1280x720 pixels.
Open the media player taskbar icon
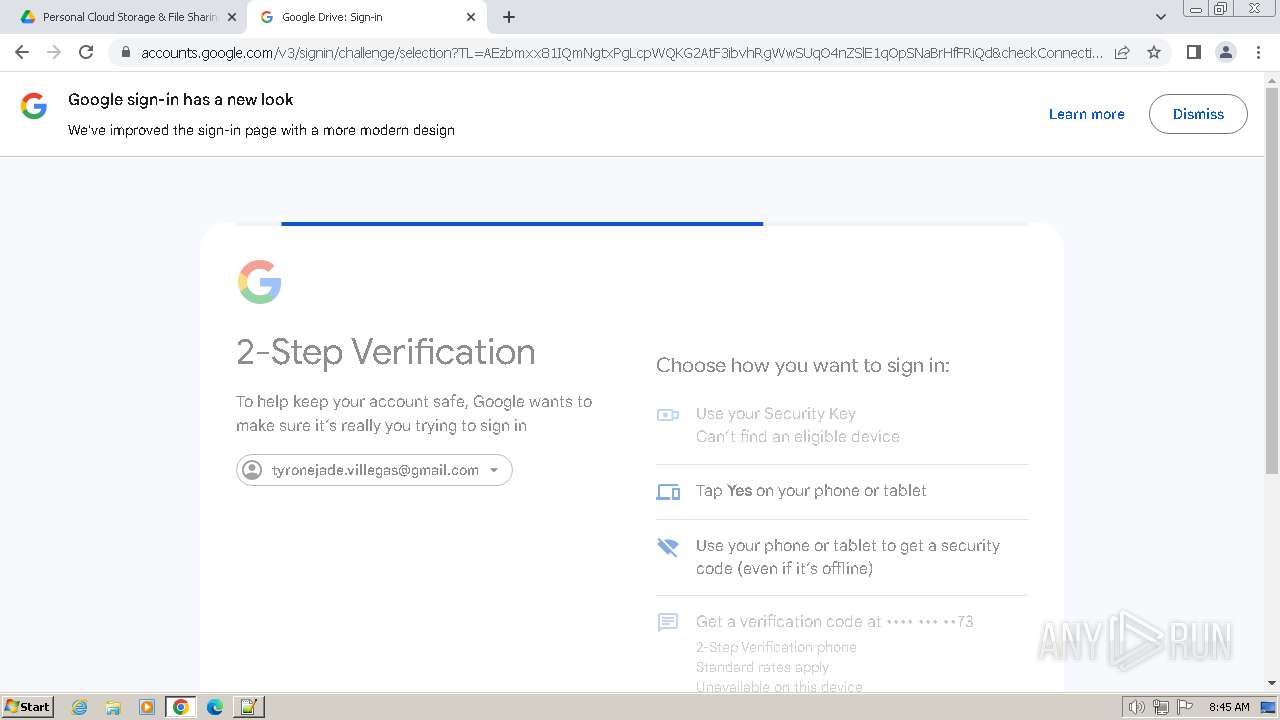coord(147,707)
